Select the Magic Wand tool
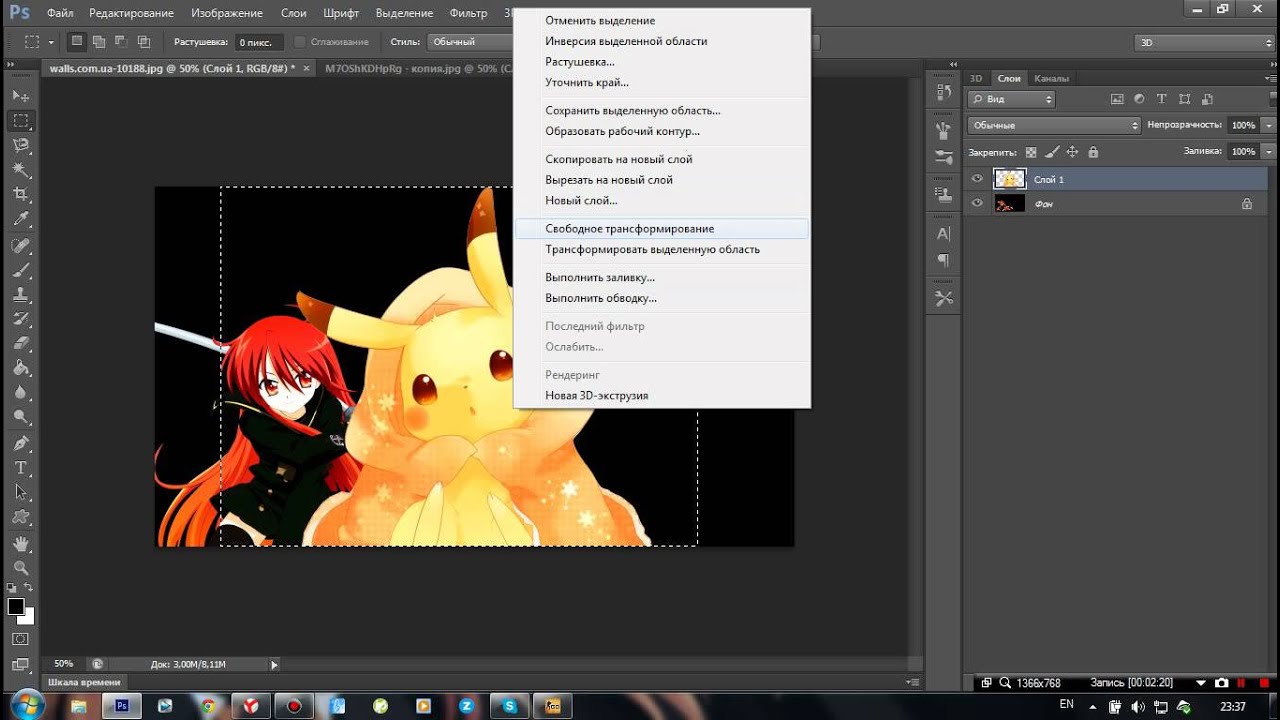The height and width of the screenshot is (720, 1280). tap(20, 170)
